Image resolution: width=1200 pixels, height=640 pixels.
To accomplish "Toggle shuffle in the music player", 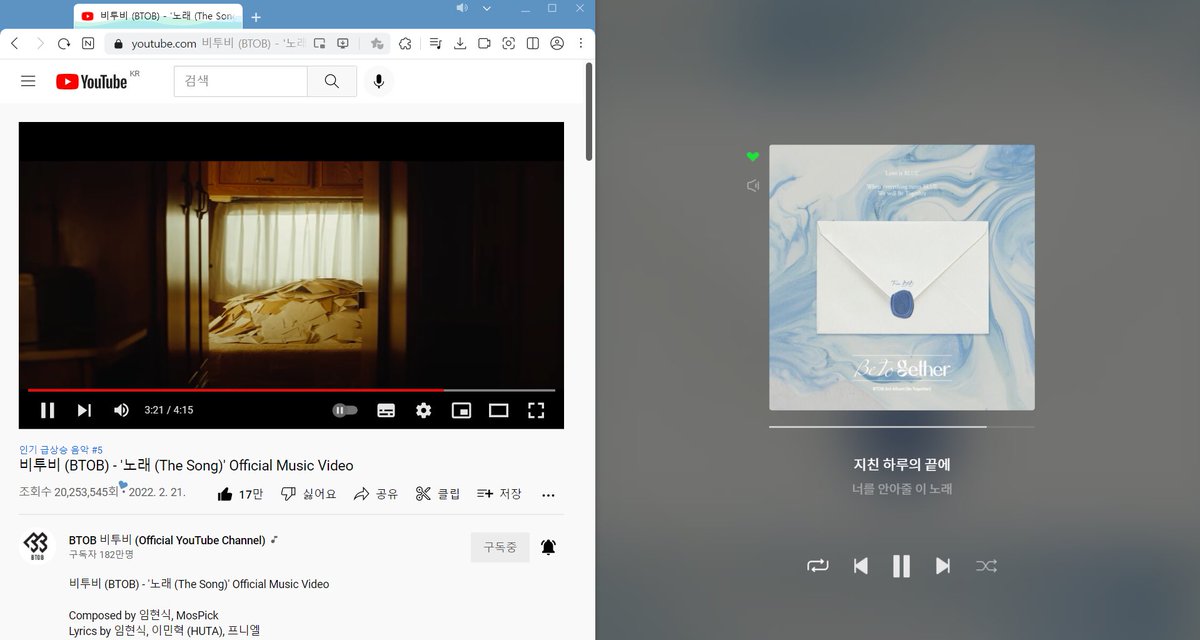I will click(986, 566).
